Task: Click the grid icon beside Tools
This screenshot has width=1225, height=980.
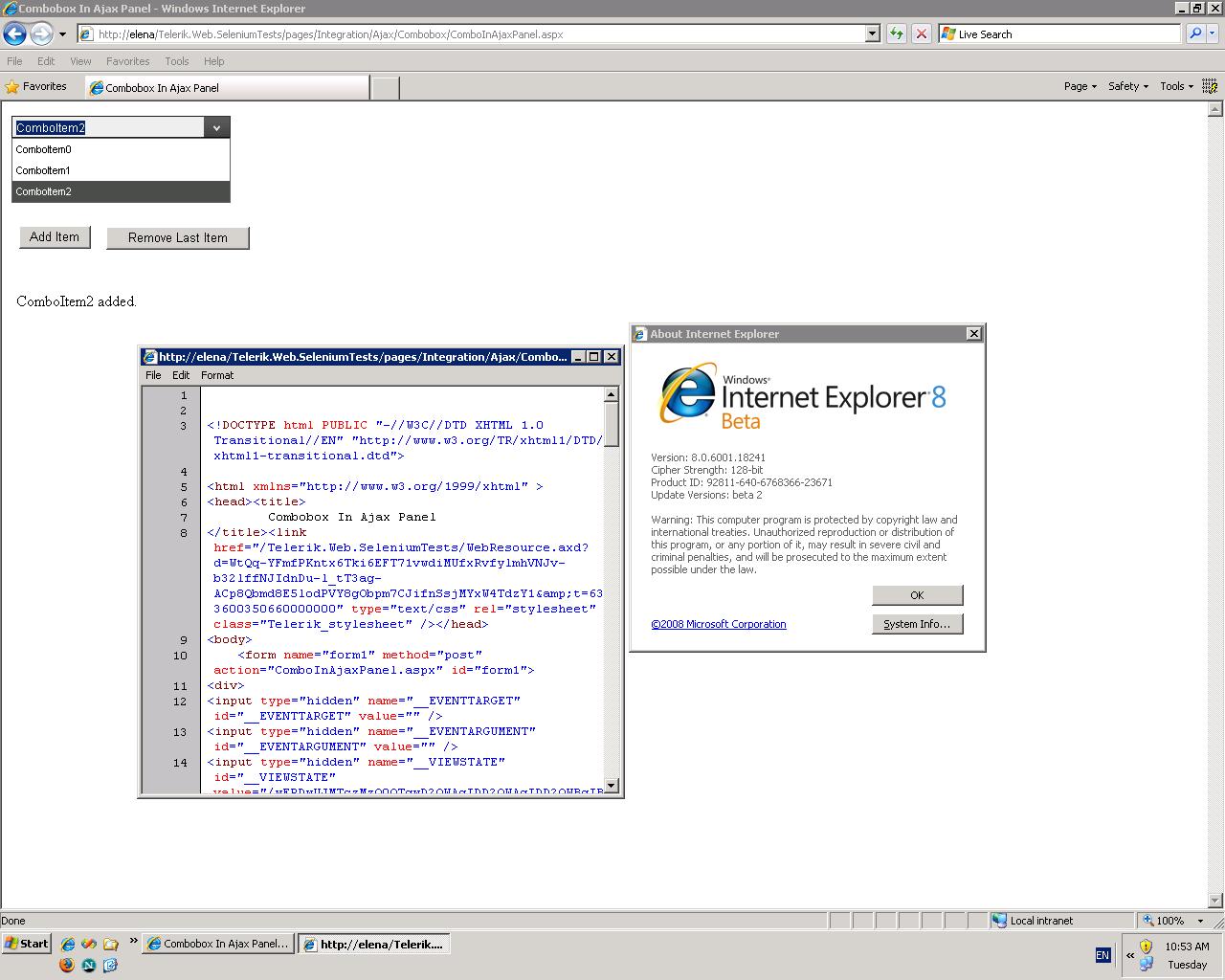Action: coord(1210,86)
